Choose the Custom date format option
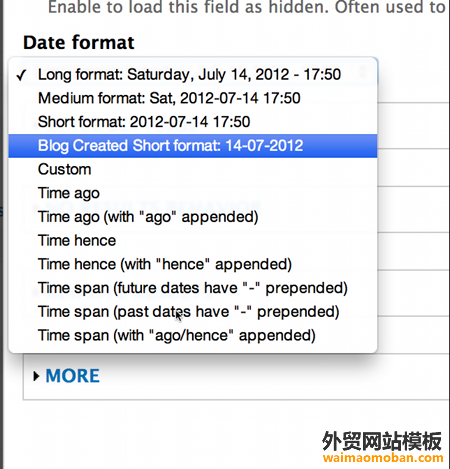This screenshot has width=450, height=469. point(193,169)
